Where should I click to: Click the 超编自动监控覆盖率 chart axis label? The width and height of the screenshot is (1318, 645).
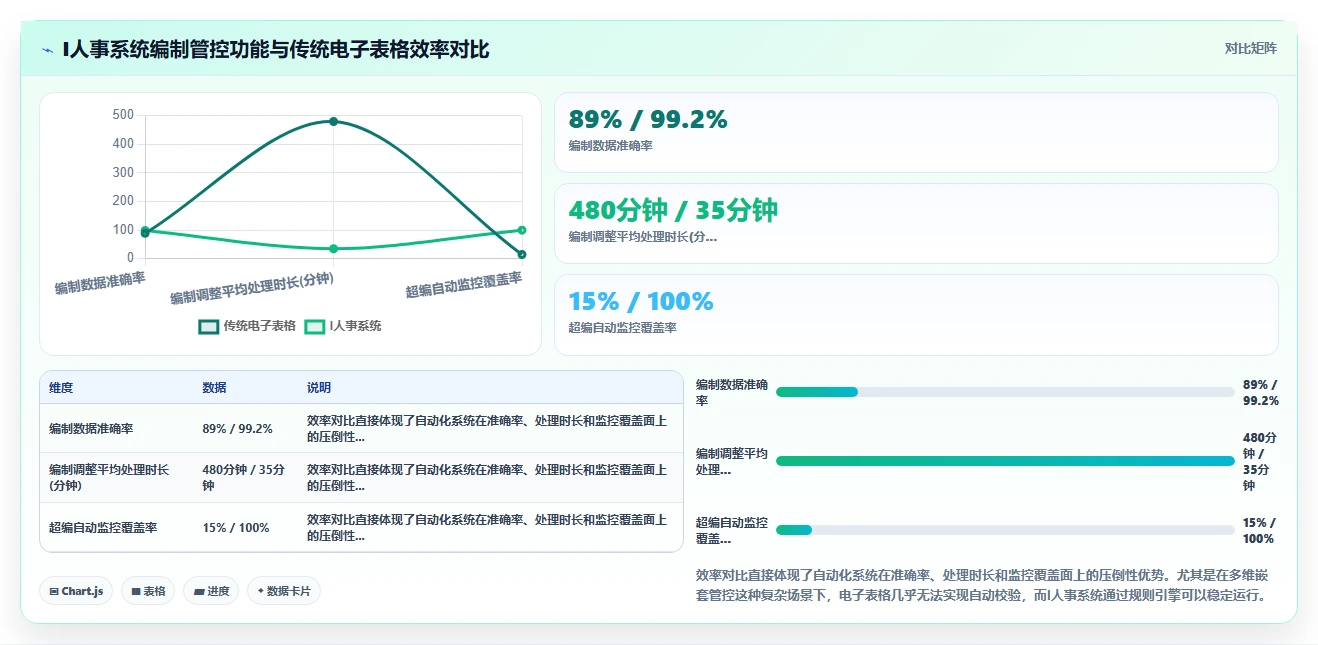click(464, 284)
